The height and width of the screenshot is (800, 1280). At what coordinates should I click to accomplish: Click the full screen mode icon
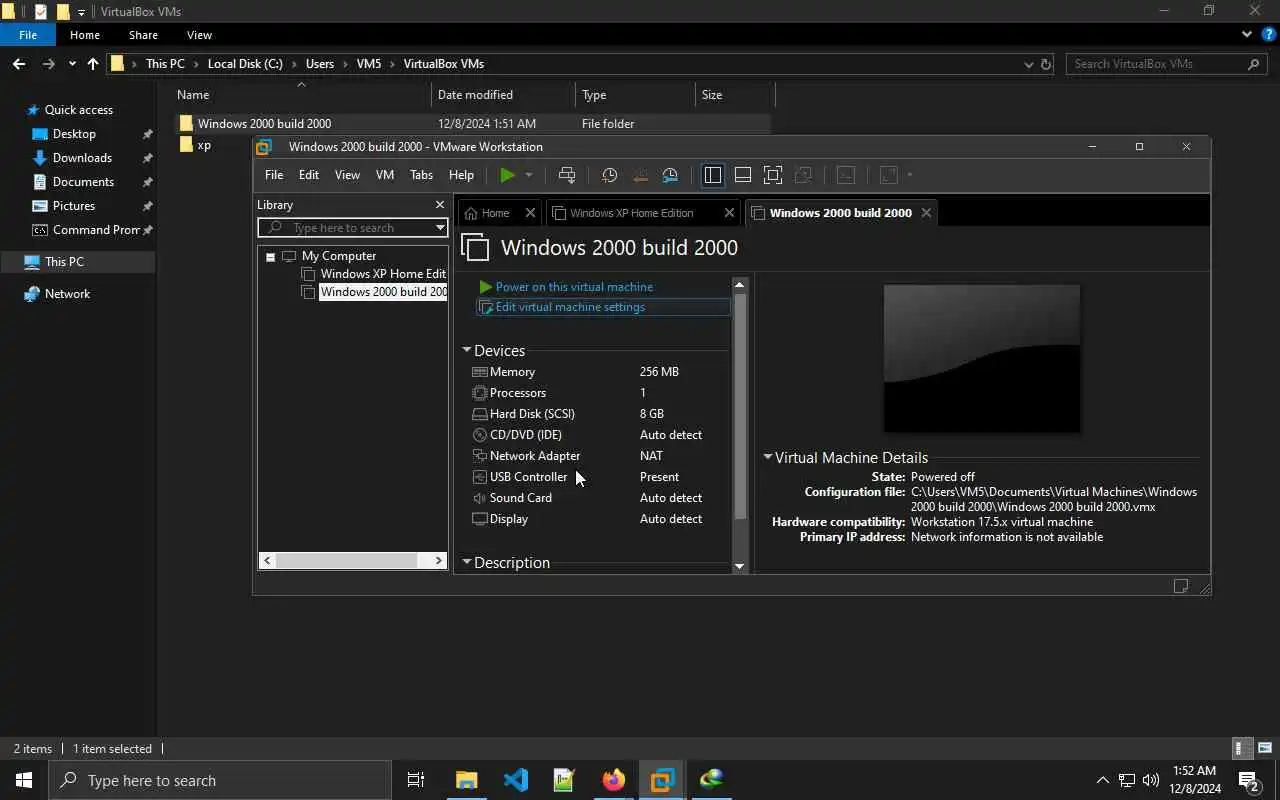[x=773, y=175]
